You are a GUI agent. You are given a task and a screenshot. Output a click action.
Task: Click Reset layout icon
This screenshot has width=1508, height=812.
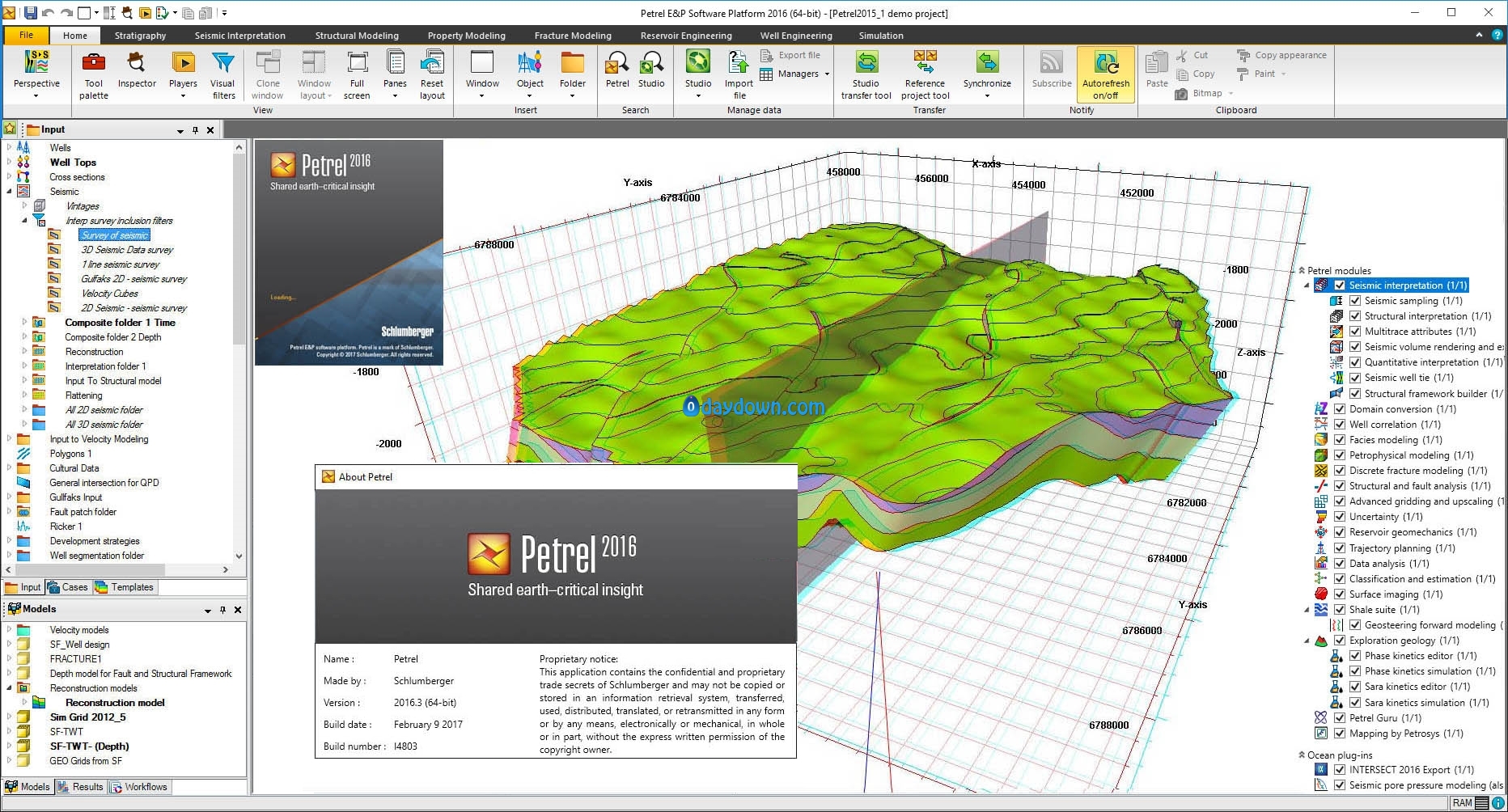pyautogui.click(x=432, y=63)
